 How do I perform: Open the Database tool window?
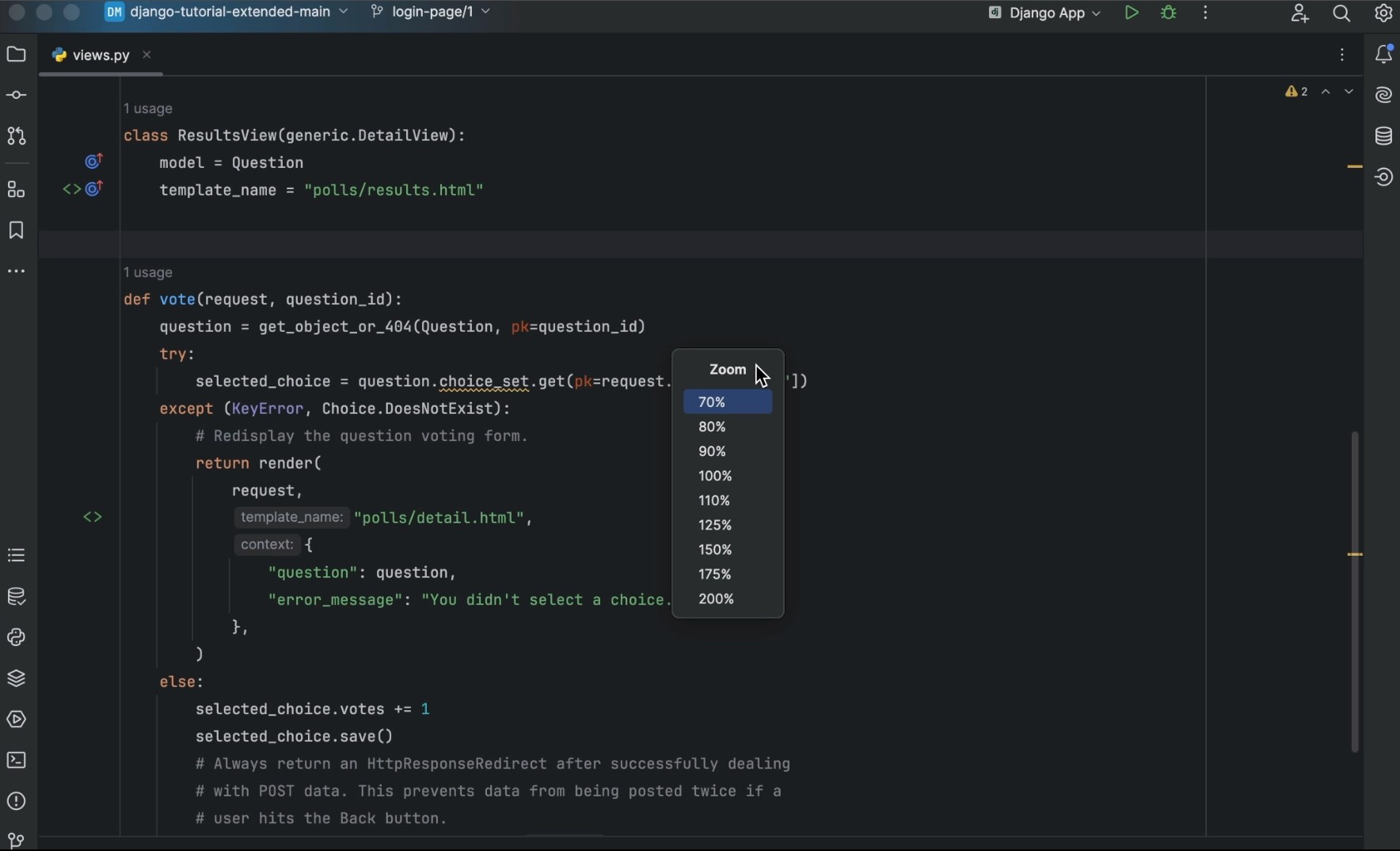pyautogui.click(x=1385, y=135)
